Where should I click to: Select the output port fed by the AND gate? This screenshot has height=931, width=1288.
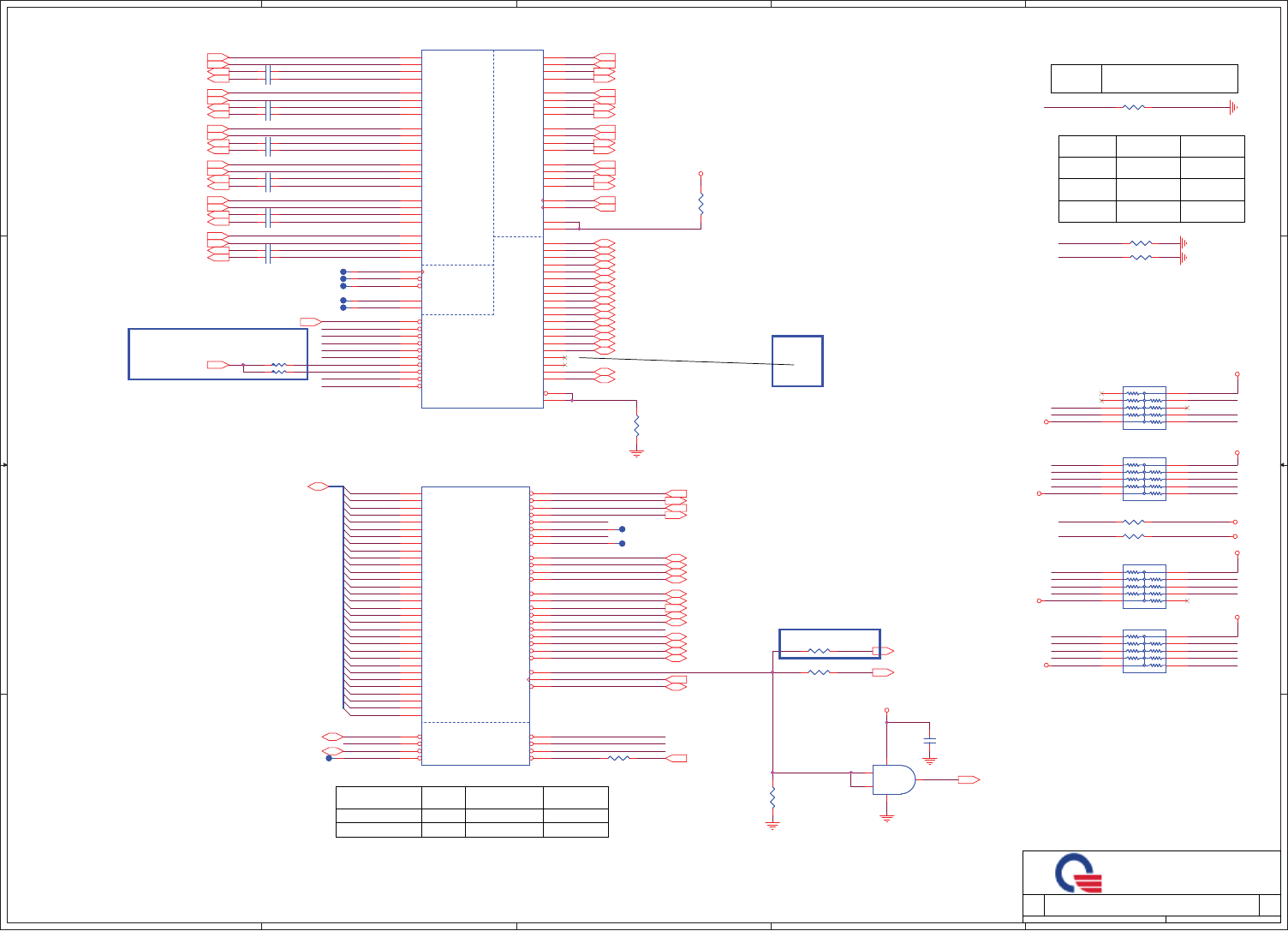(x=969, y=780)
